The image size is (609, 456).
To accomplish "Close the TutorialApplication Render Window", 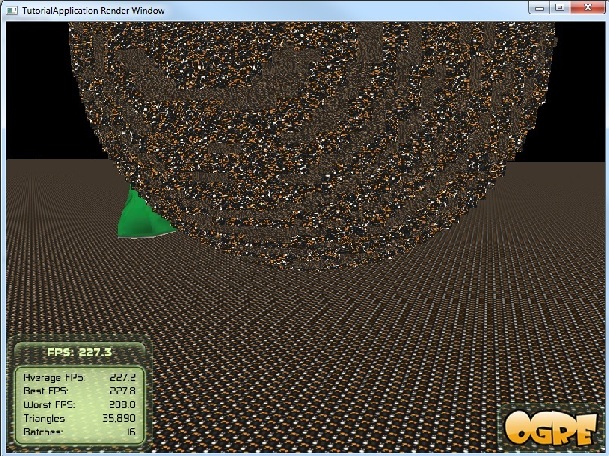I will (x=589, y=7).
